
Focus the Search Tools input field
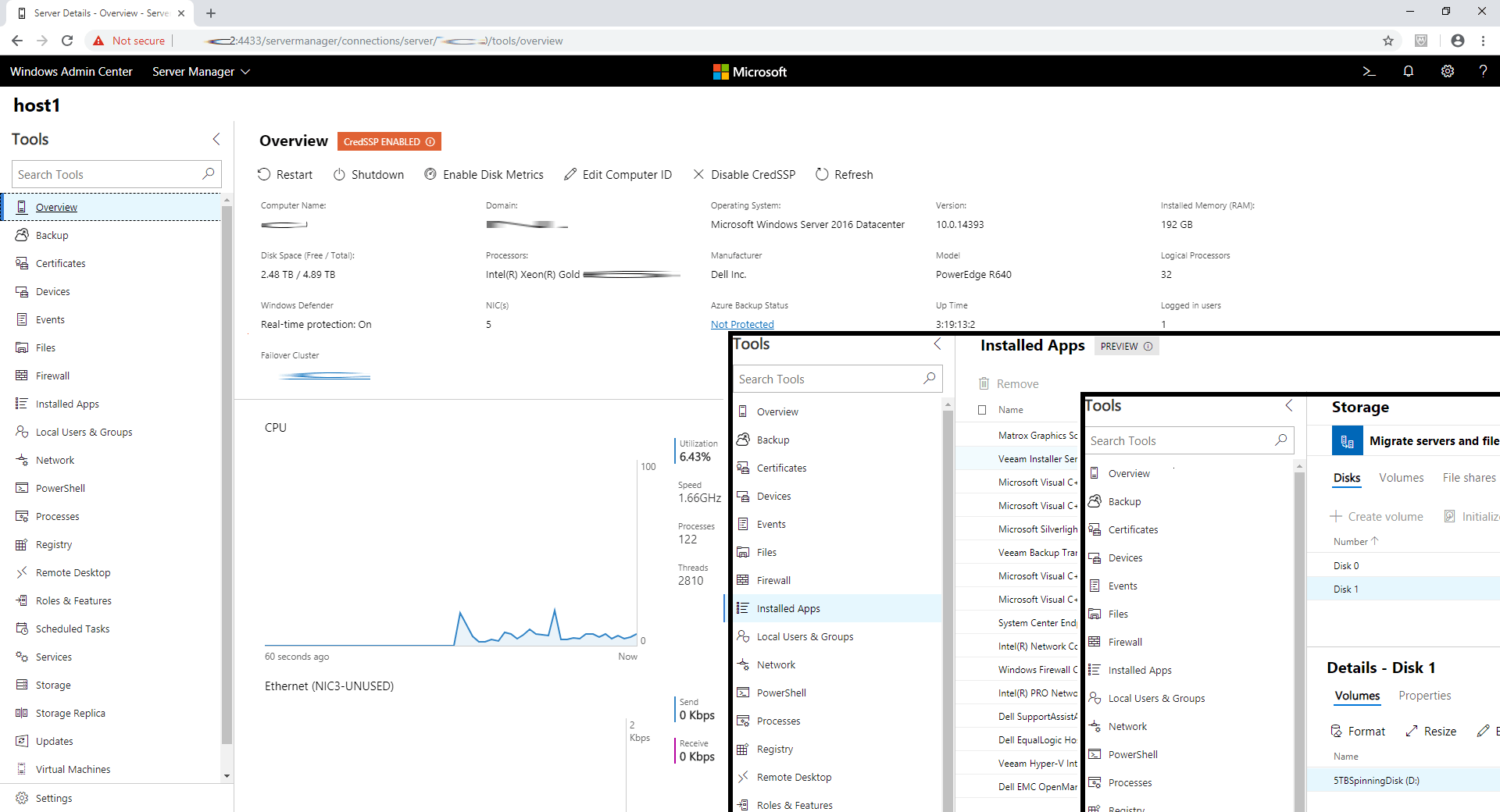tap(108, 175)
